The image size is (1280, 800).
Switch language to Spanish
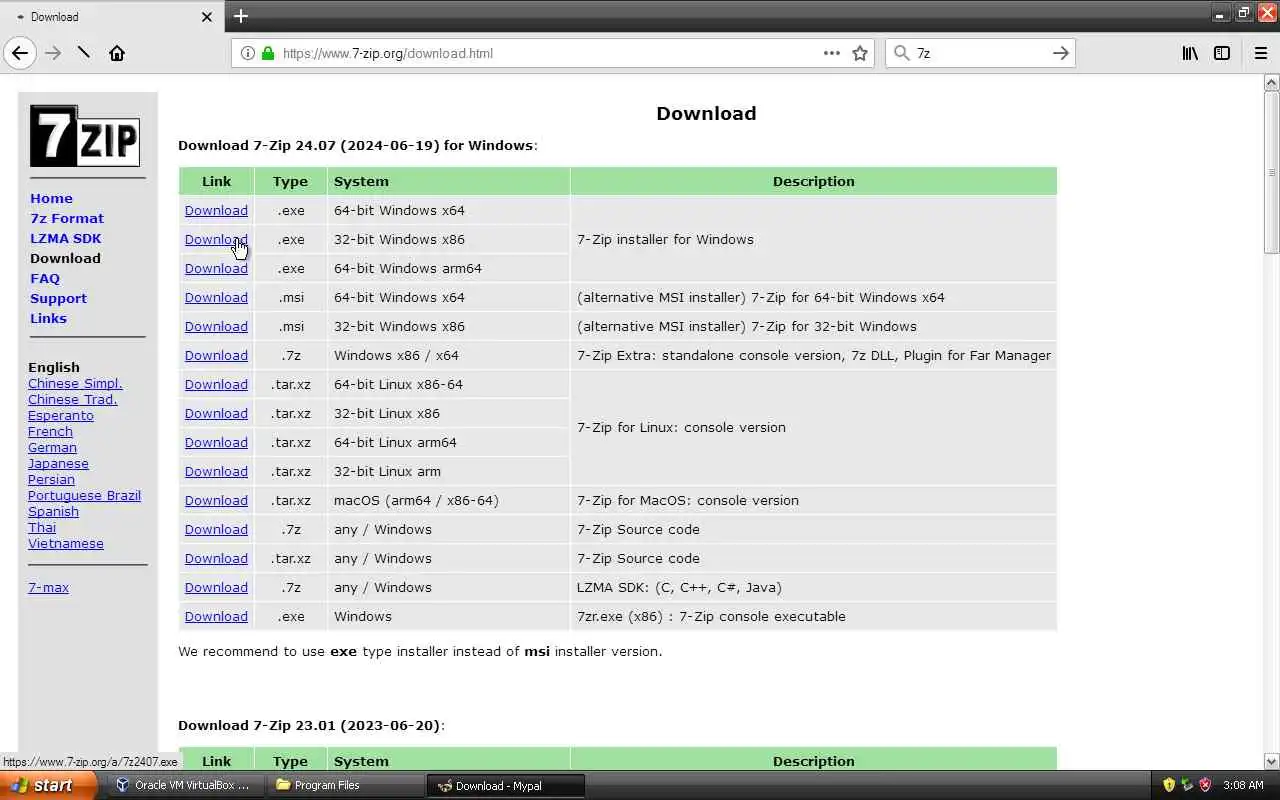[x=53, y=511]
